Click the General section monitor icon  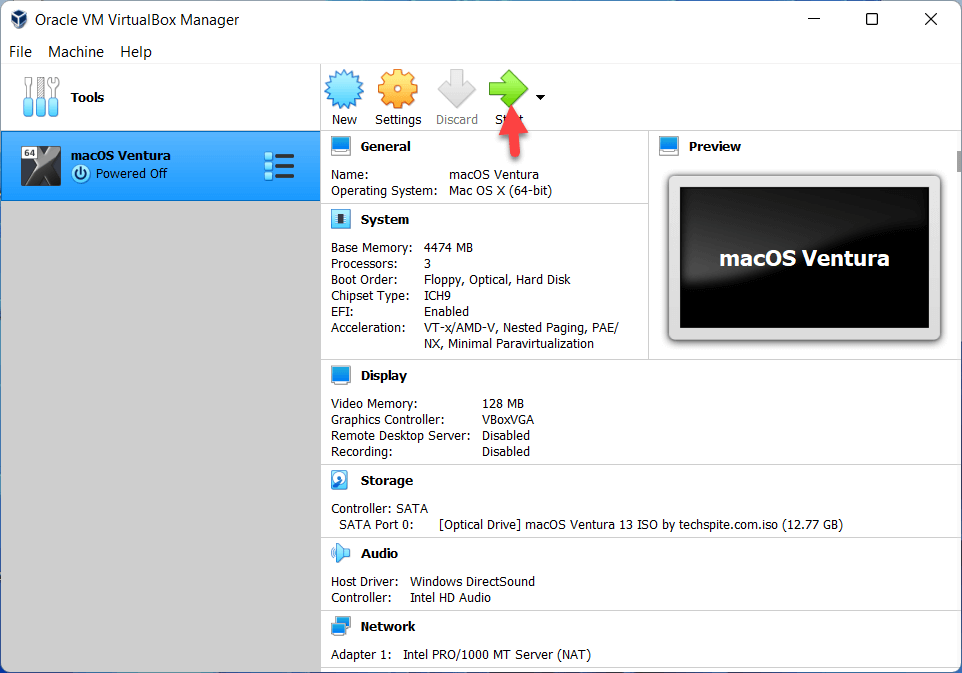(342, 146)
